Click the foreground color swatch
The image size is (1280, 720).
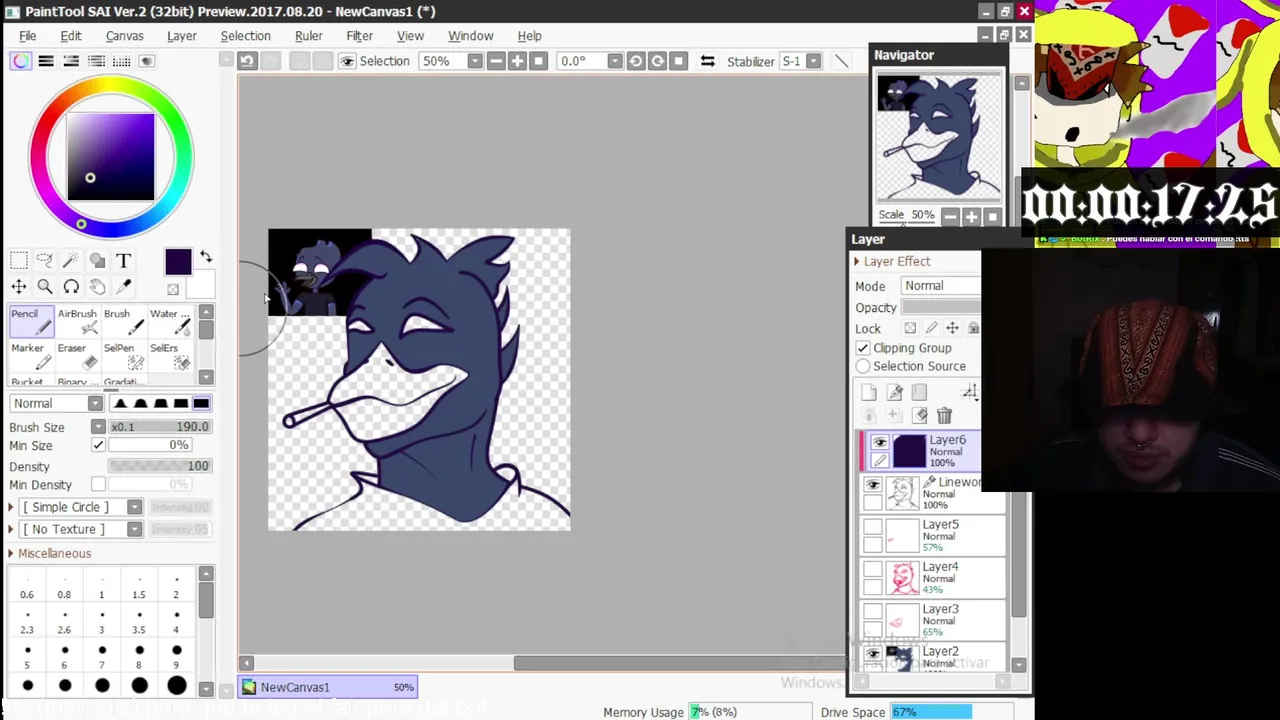pos(178,262)
